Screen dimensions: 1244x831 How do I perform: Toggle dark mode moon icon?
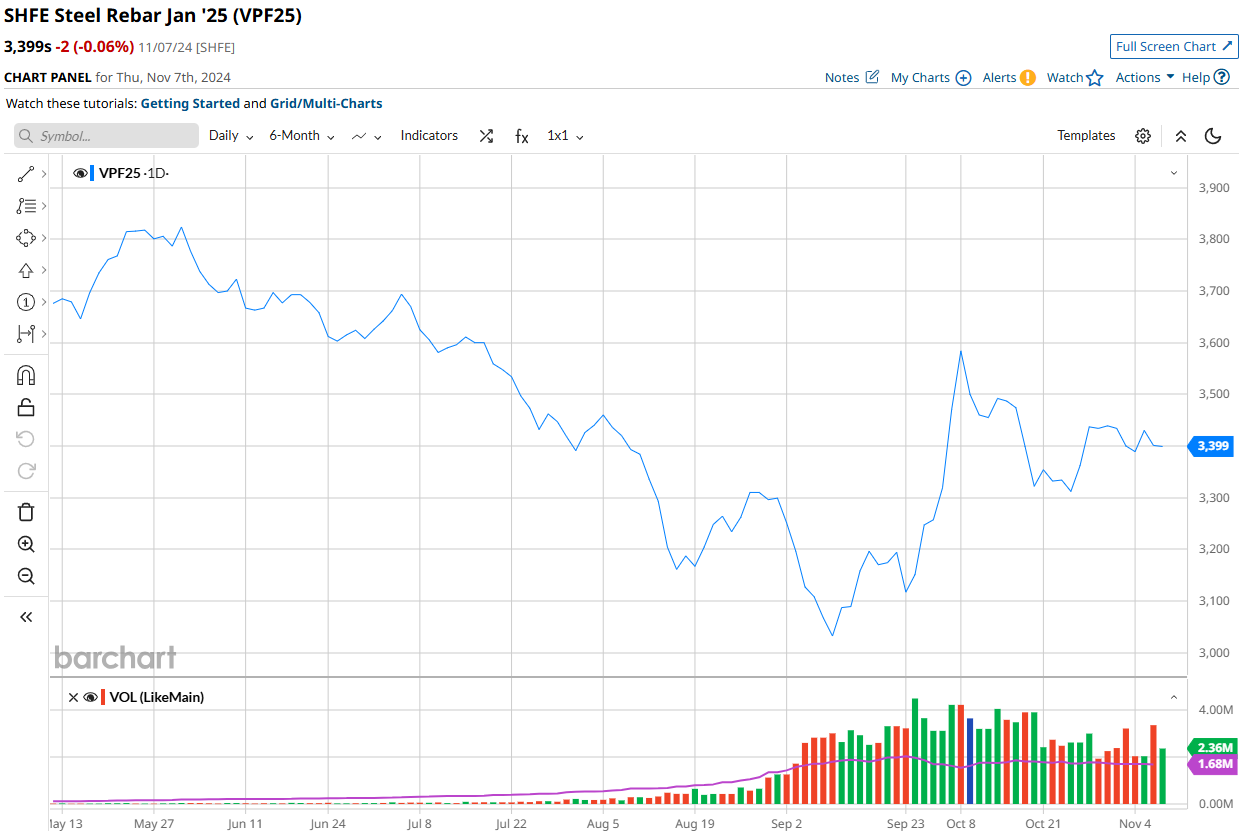[x=1213, y=136]
